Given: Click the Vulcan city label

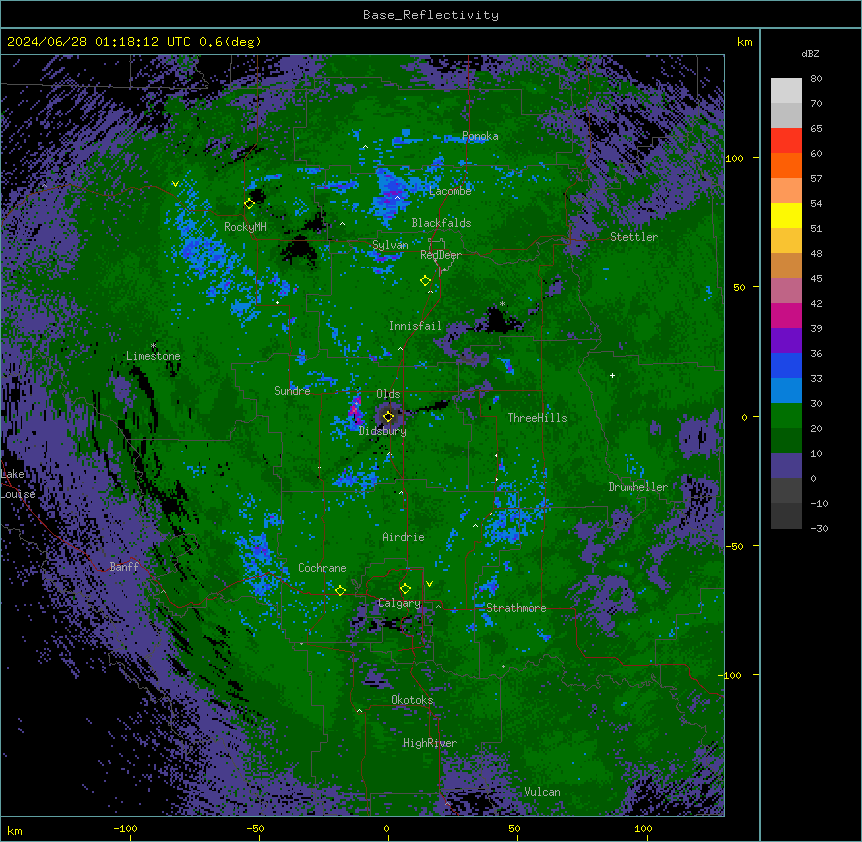Looking at the screenshot, I should (542, 792).
